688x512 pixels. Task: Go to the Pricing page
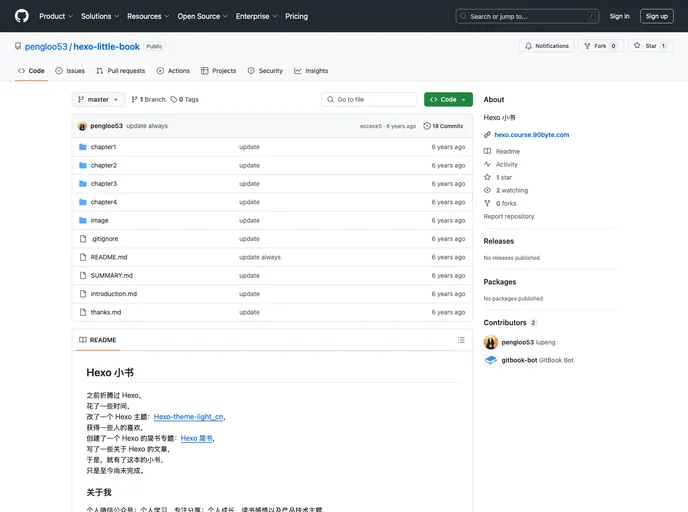coord(297,16)
